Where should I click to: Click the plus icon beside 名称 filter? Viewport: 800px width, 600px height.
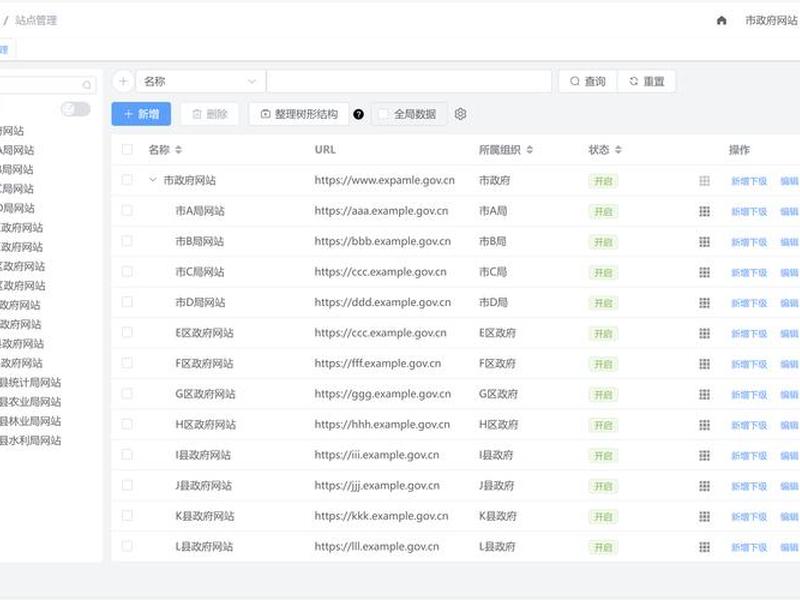pos(123,81)
